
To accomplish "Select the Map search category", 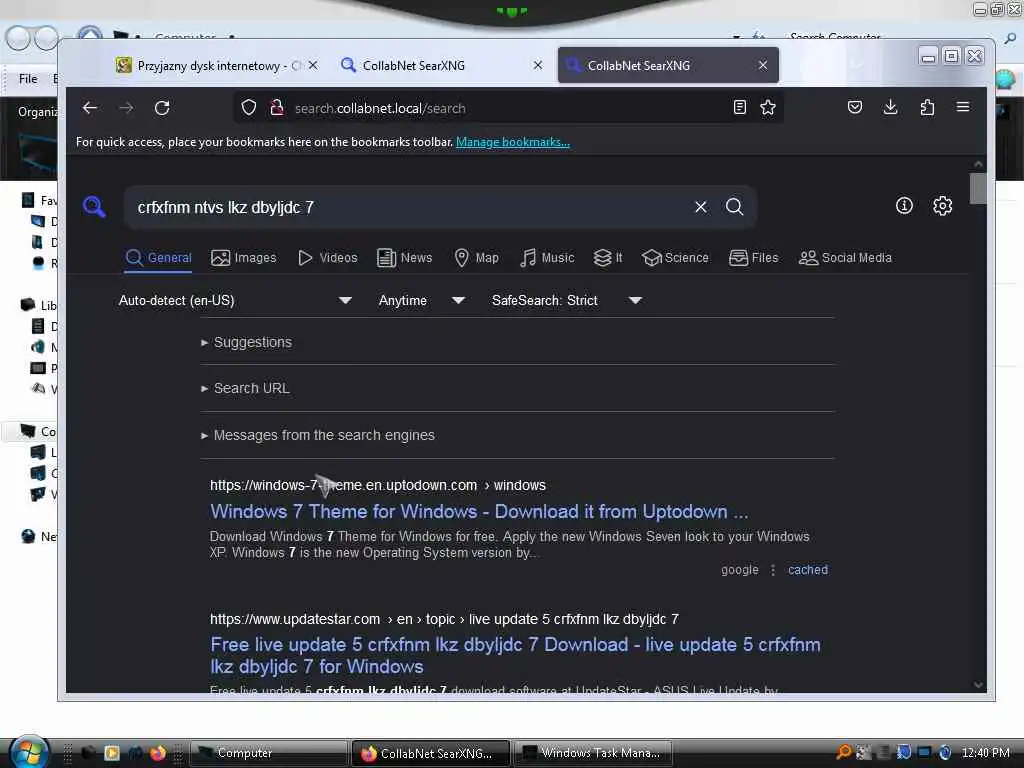I will 476,258.
